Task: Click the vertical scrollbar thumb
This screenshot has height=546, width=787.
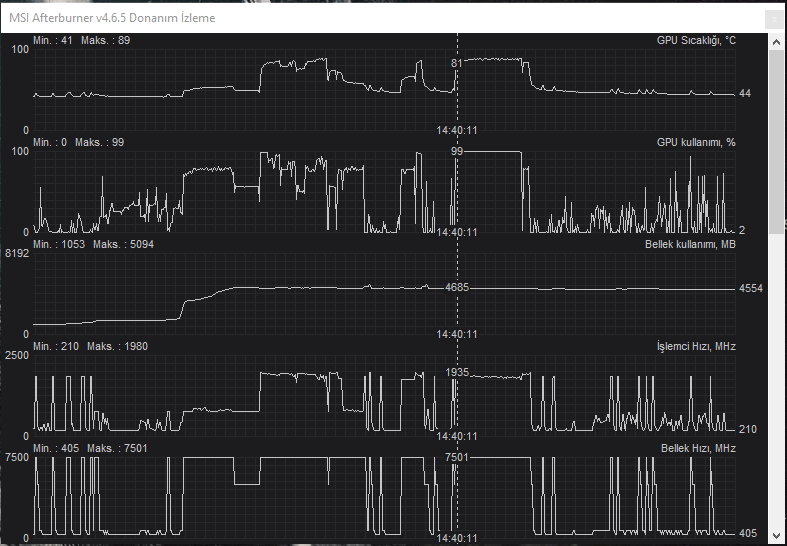Action: 777,142
